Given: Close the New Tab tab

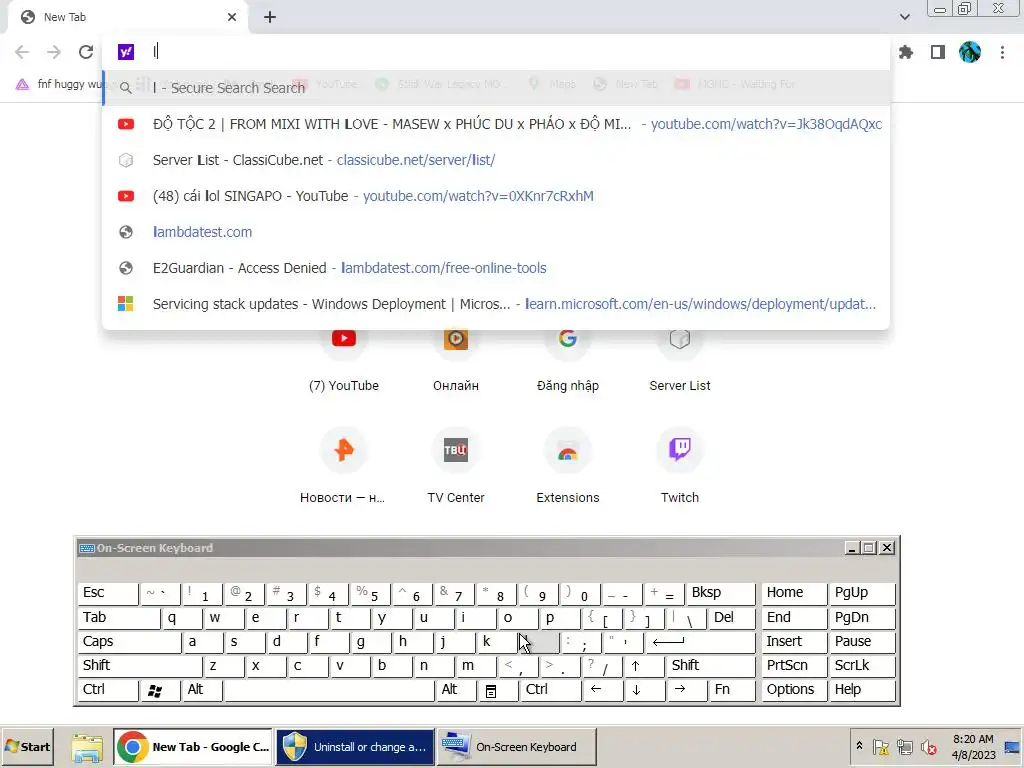Looking at the screenshot, I should pyautogui.click(x=232, y=17).
